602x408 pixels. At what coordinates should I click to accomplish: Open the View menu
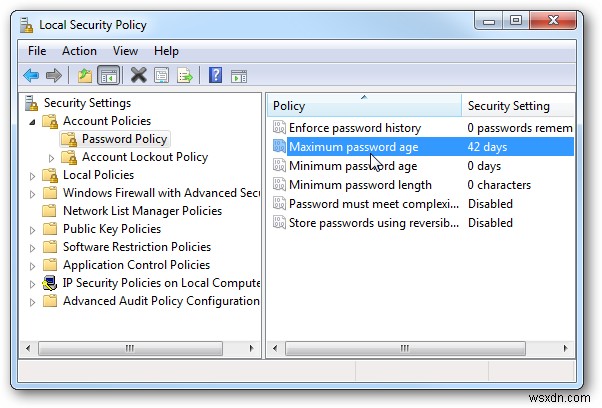click(x=125, y=51)
